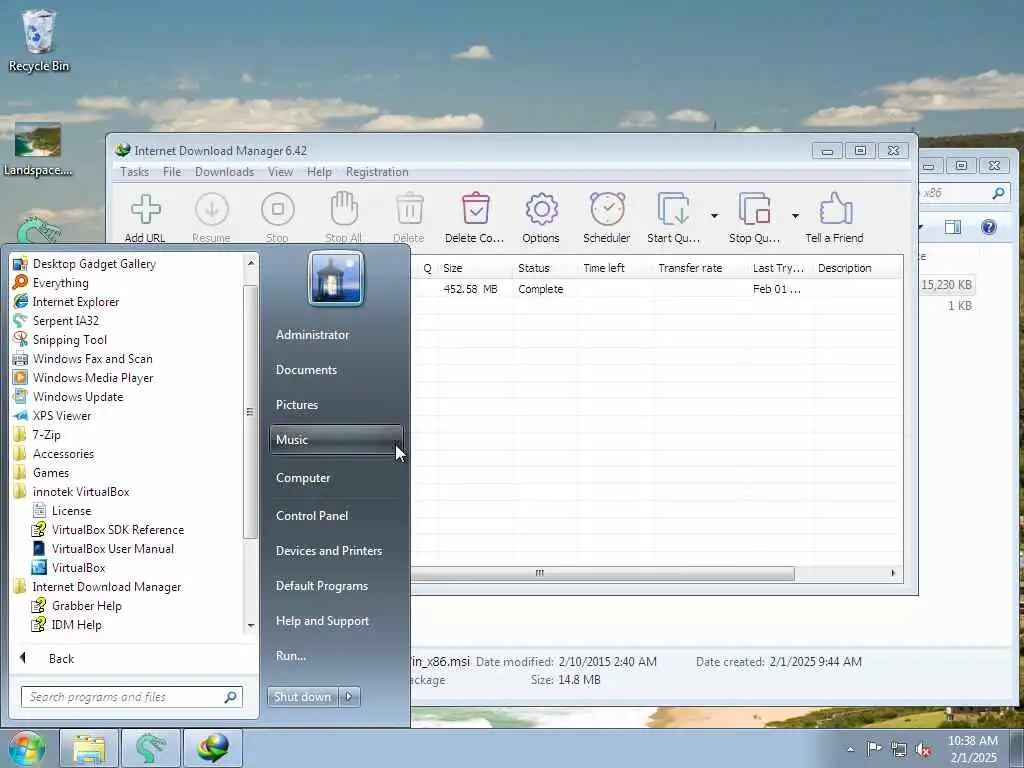Open IDM Options gear icon

pos(541,210)
